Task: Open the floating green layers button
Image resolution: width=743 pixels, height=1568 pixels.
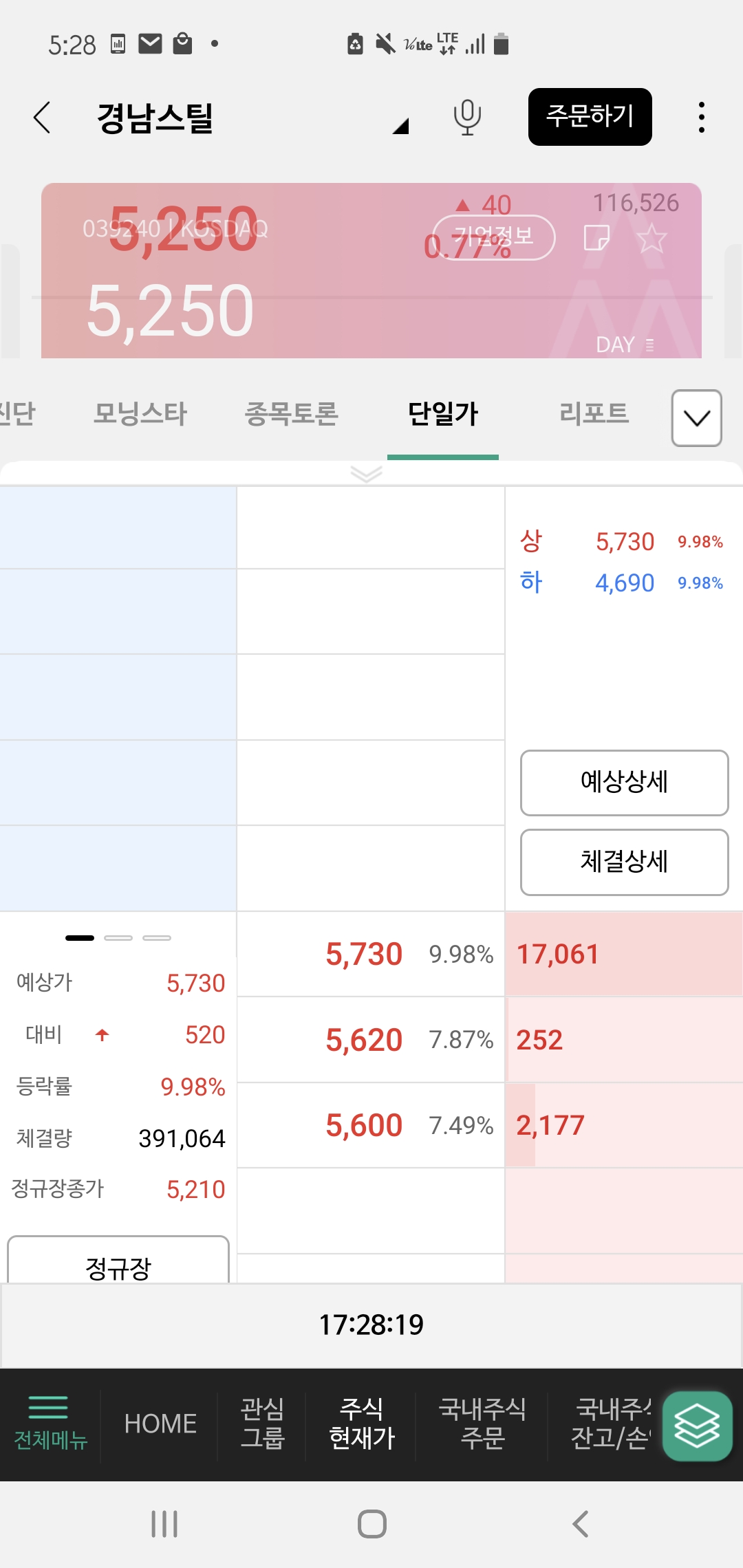Action: pos(697,1426)
